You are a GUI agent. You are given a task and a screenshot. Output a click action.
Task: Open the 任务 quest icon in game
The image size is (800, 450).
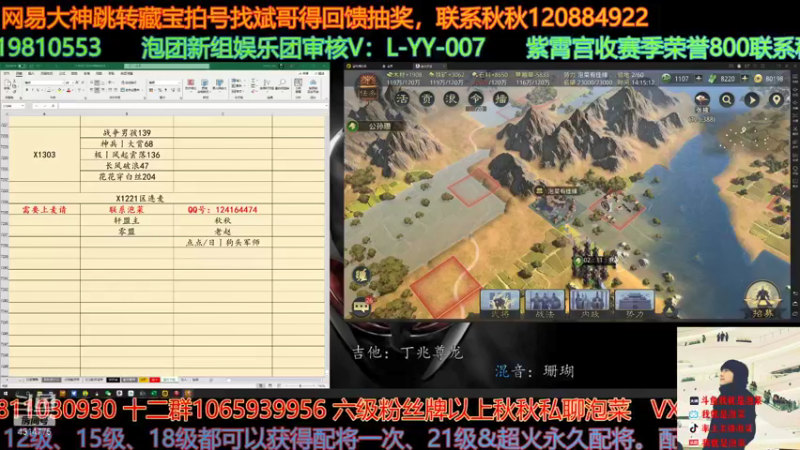click(367, 88)
